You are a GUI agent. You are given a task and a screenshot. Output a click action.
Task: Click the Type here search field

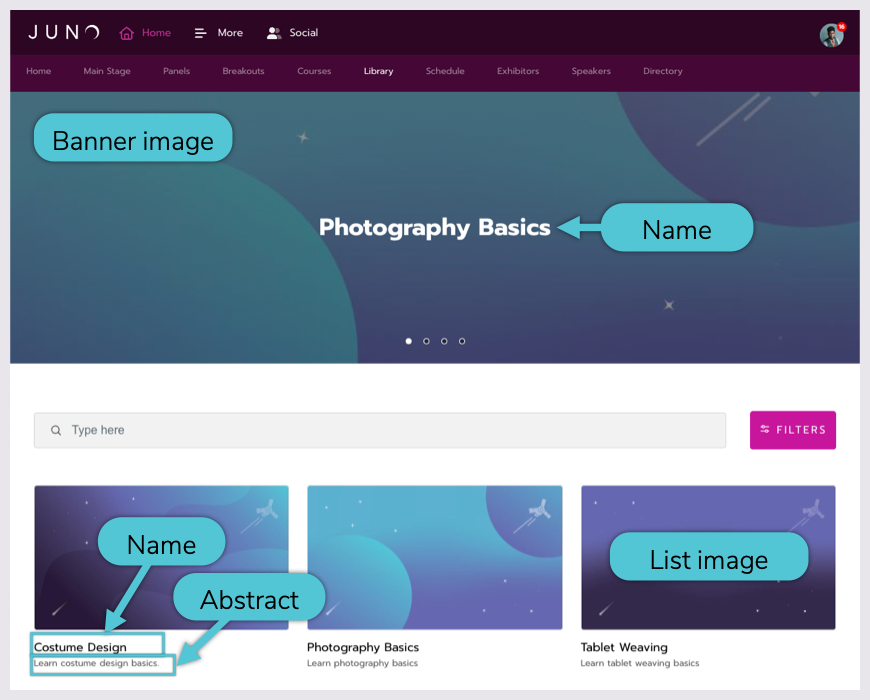380,430
